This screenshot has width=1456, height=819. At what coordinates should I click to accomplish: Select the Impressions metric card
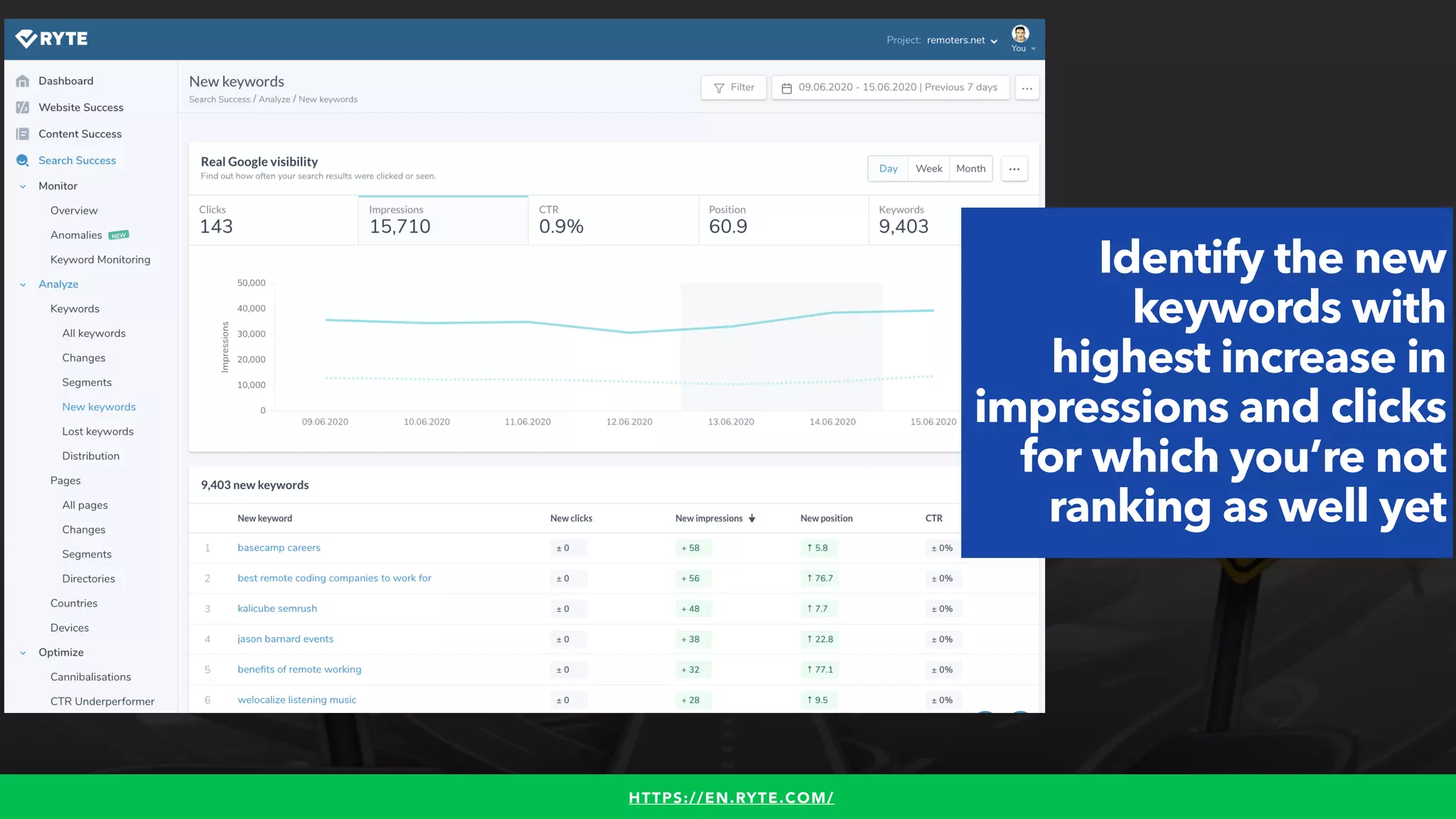click(x=443, y=220)
